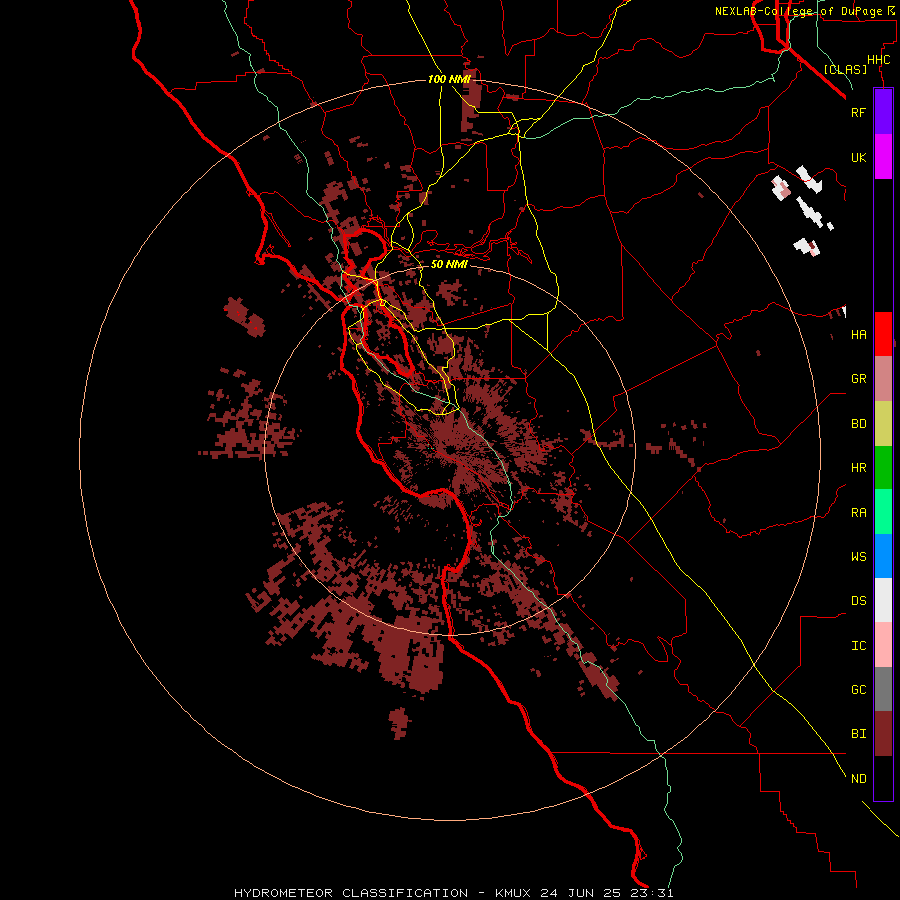
Task: Click the 100 NMI range ring label
Action: [448, 79]
